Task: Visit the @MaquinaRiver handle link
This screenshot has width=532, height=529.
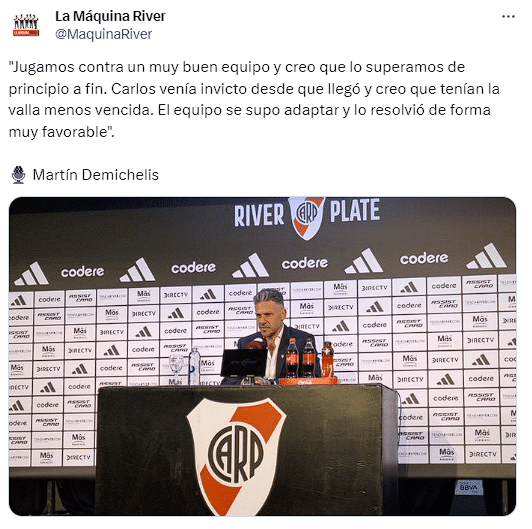Action: pyautogui.click(x=103, y=34)
